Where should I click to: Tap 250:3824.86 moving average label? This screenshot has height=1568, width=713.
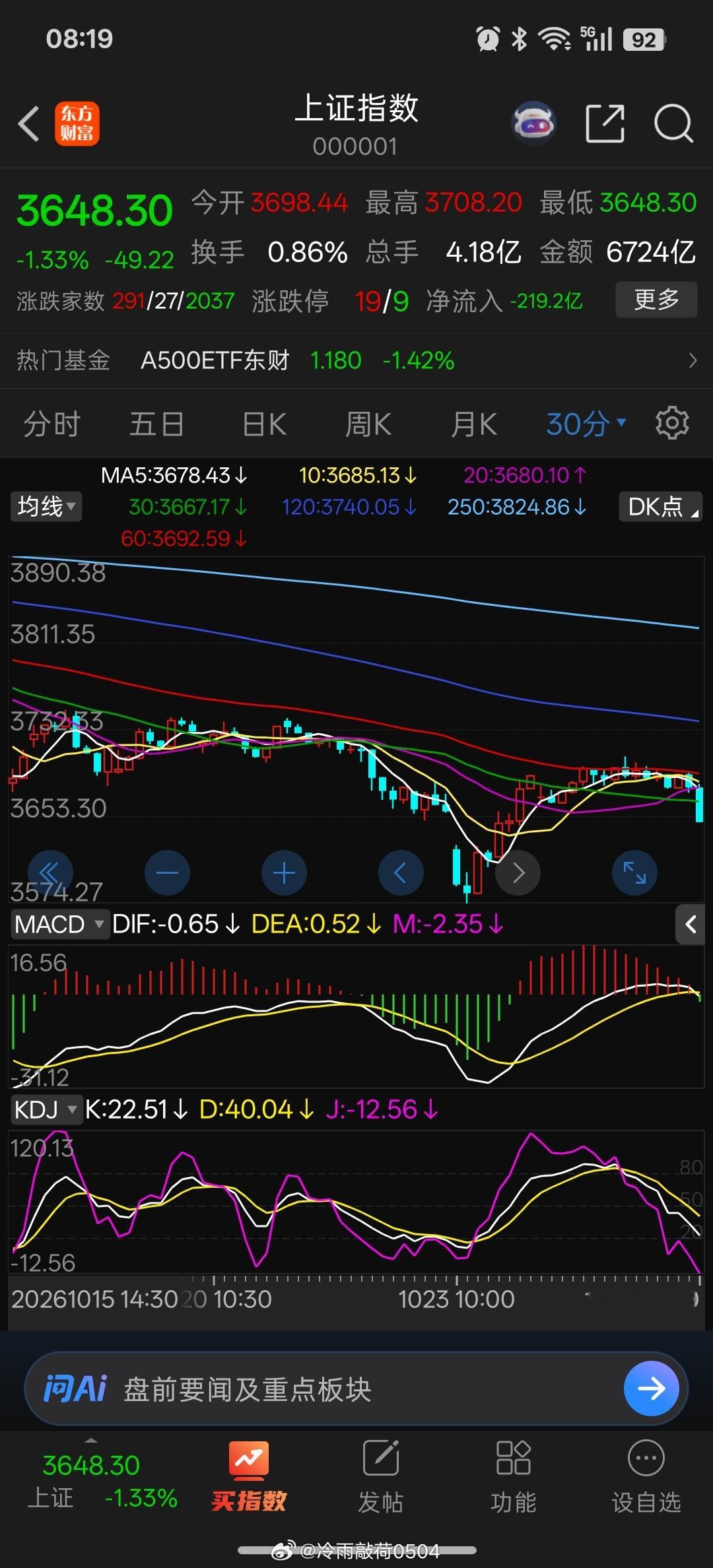517,507
